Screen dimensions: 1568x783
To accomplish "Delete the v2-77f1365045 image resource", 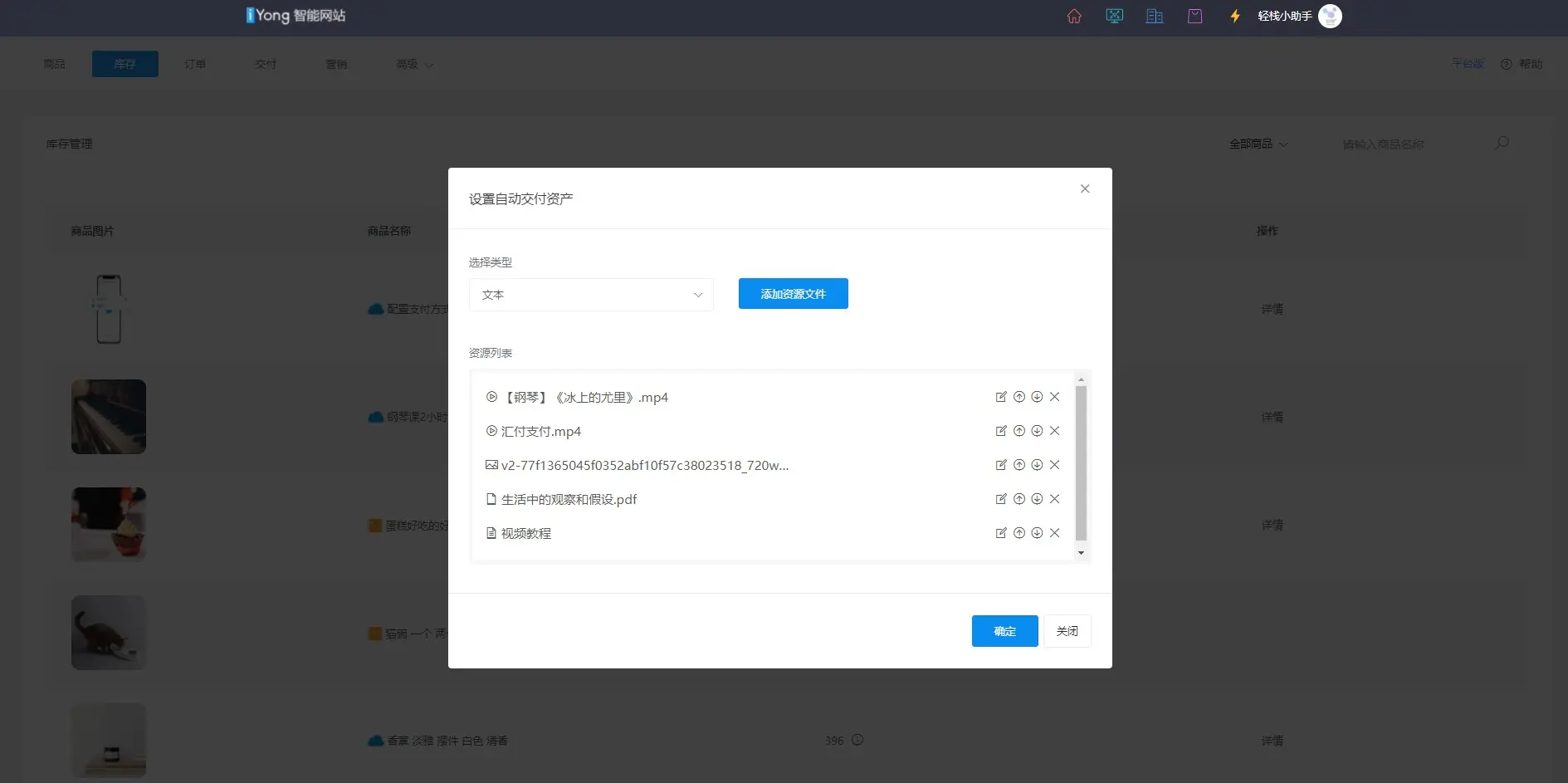I will pyautogui.click(x=1055, y=465).
